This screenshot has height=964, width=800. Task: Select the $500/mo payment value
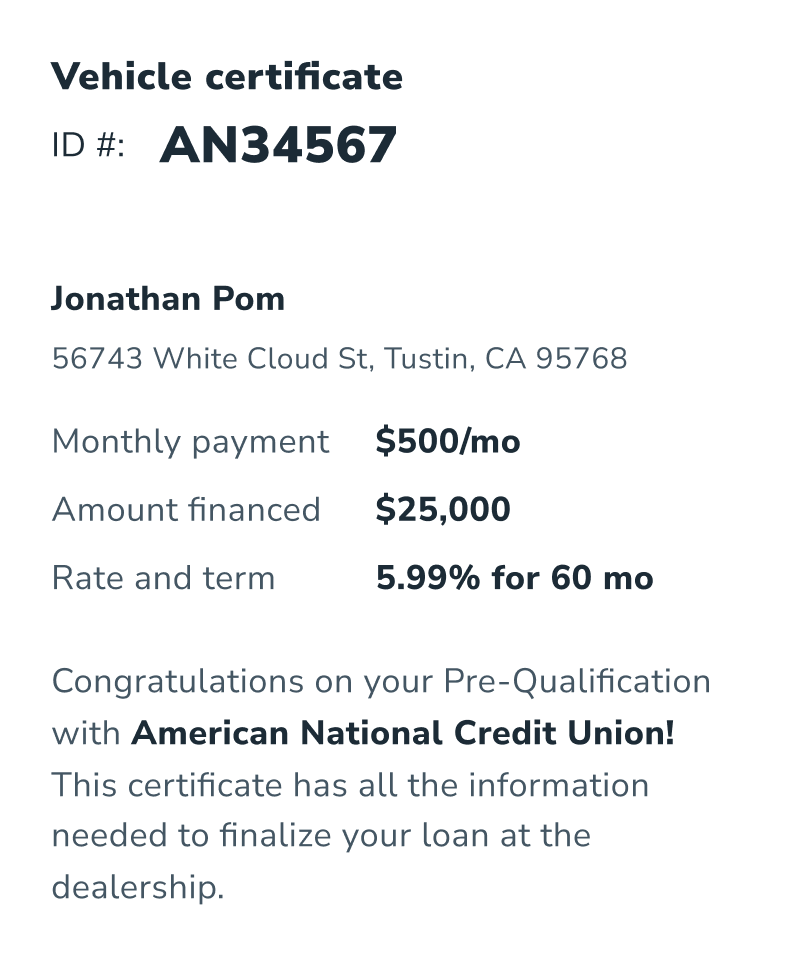click(448, 442)
